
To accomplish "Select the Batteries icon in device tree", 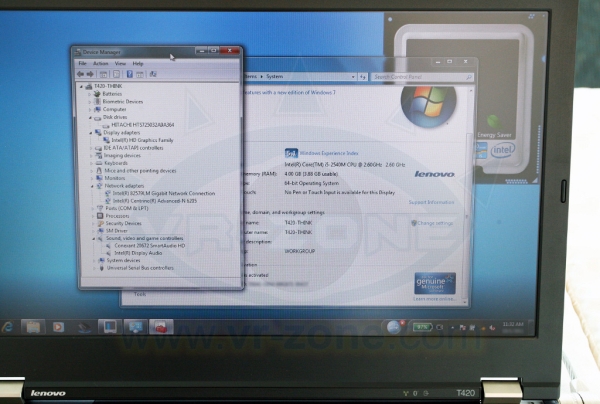I will [x=97, y=94].
